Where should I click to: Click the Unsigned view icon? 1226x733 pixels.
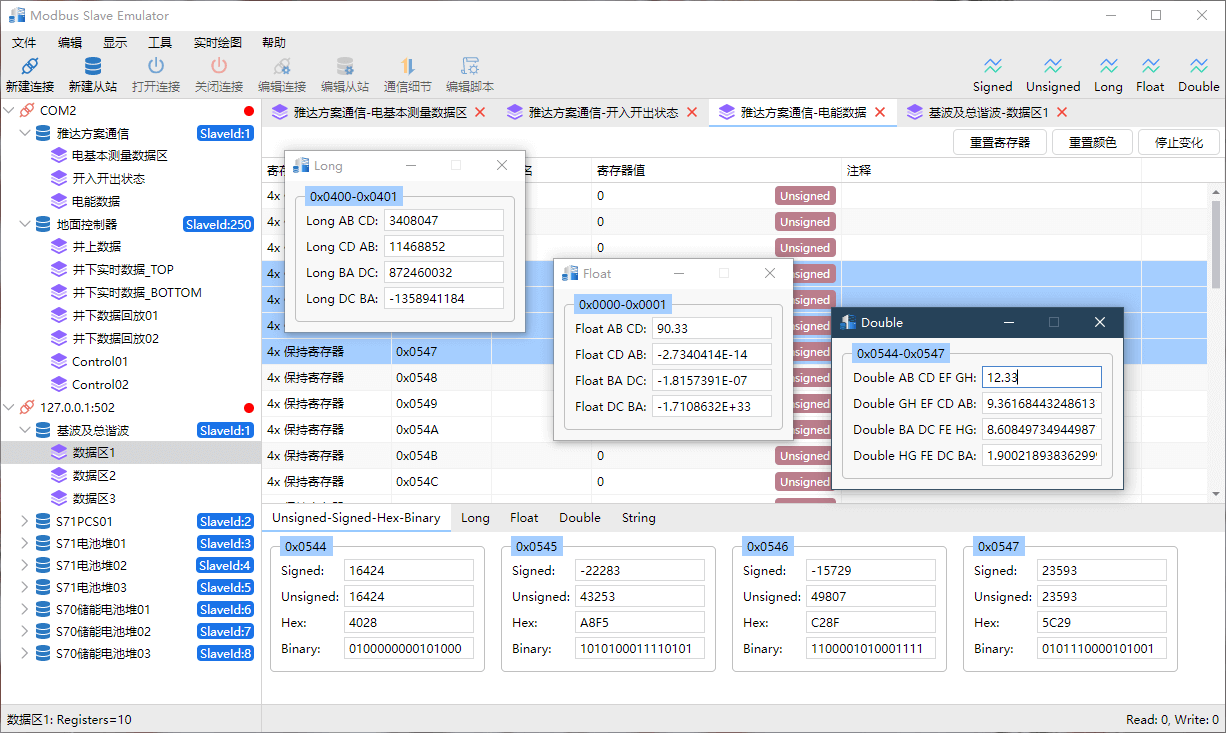point(1053,67)
